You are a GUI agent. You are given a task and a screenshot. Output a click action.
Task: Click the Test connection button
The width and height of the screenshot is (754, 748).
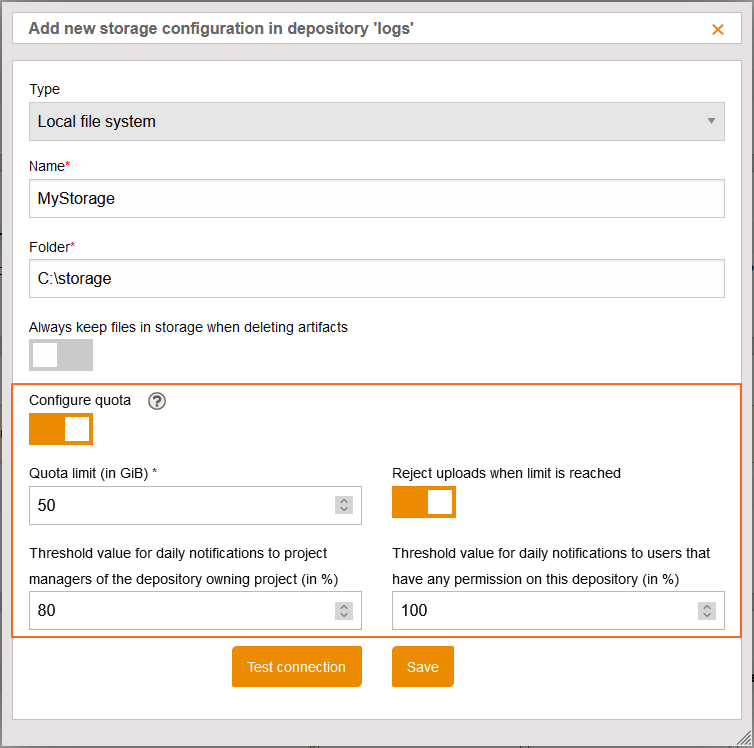tap(297, 667)
